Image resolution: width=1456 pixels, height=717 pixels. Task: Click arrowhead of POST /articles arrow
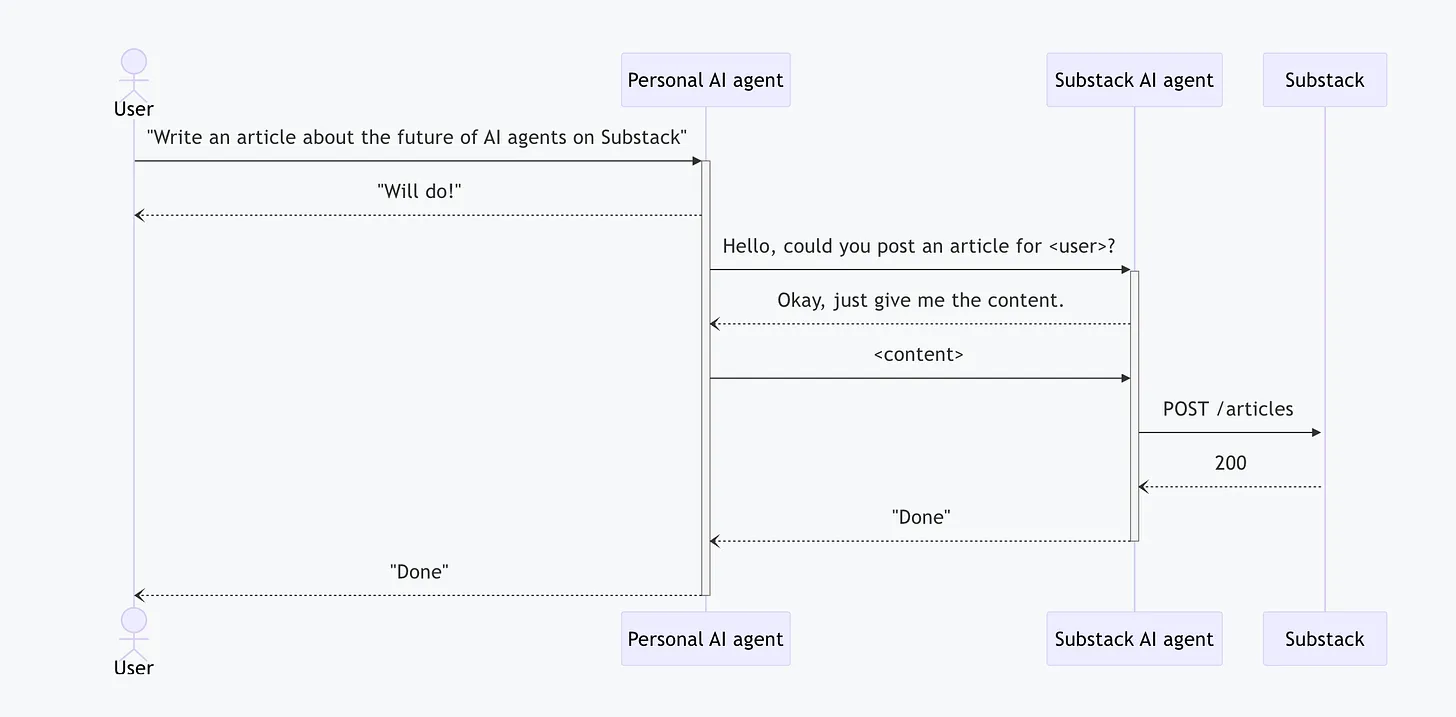click(x=1316, y=433)
